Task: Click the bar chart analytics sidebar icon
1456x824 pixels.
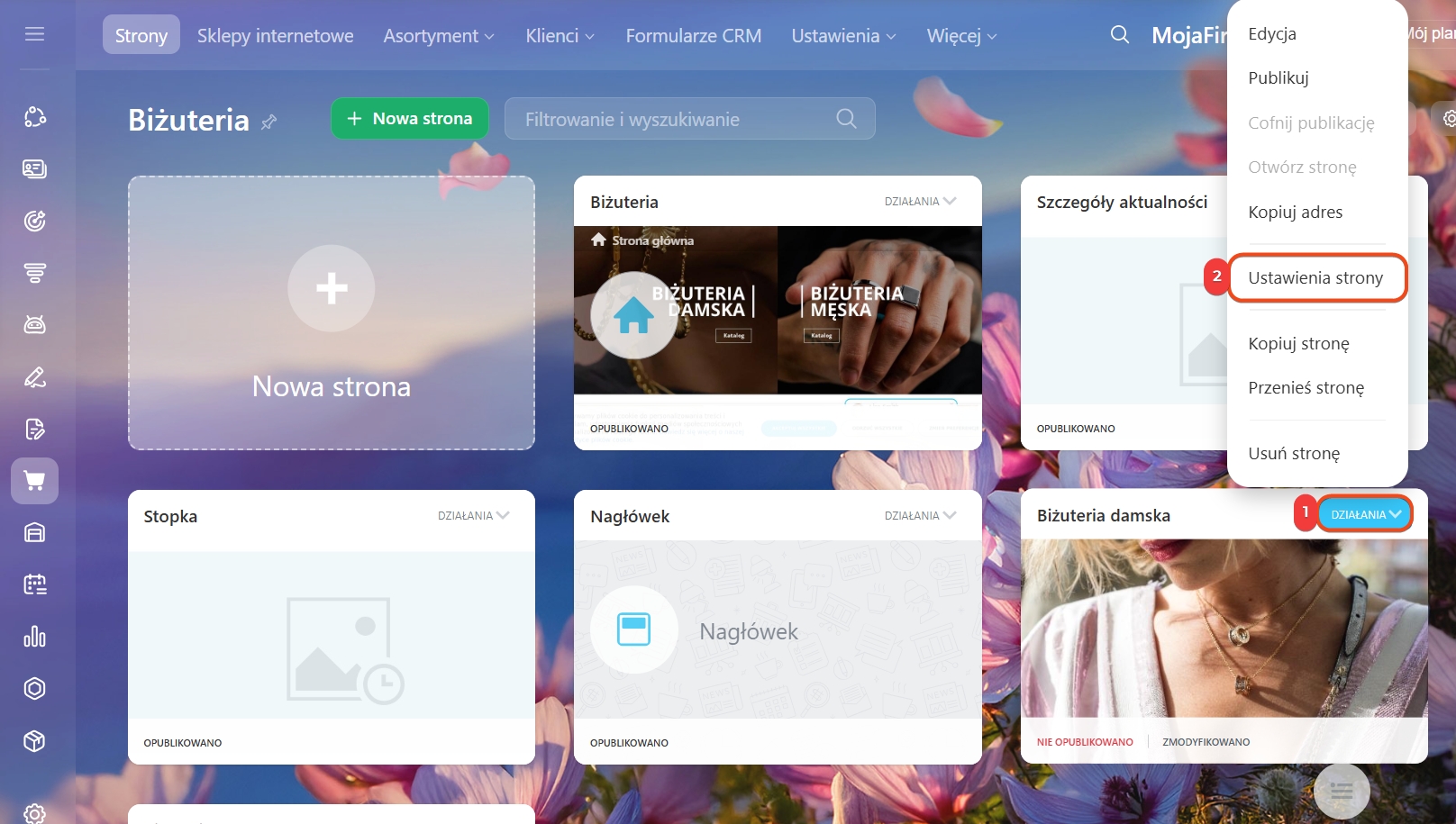Action: click(x=34, y=637)
